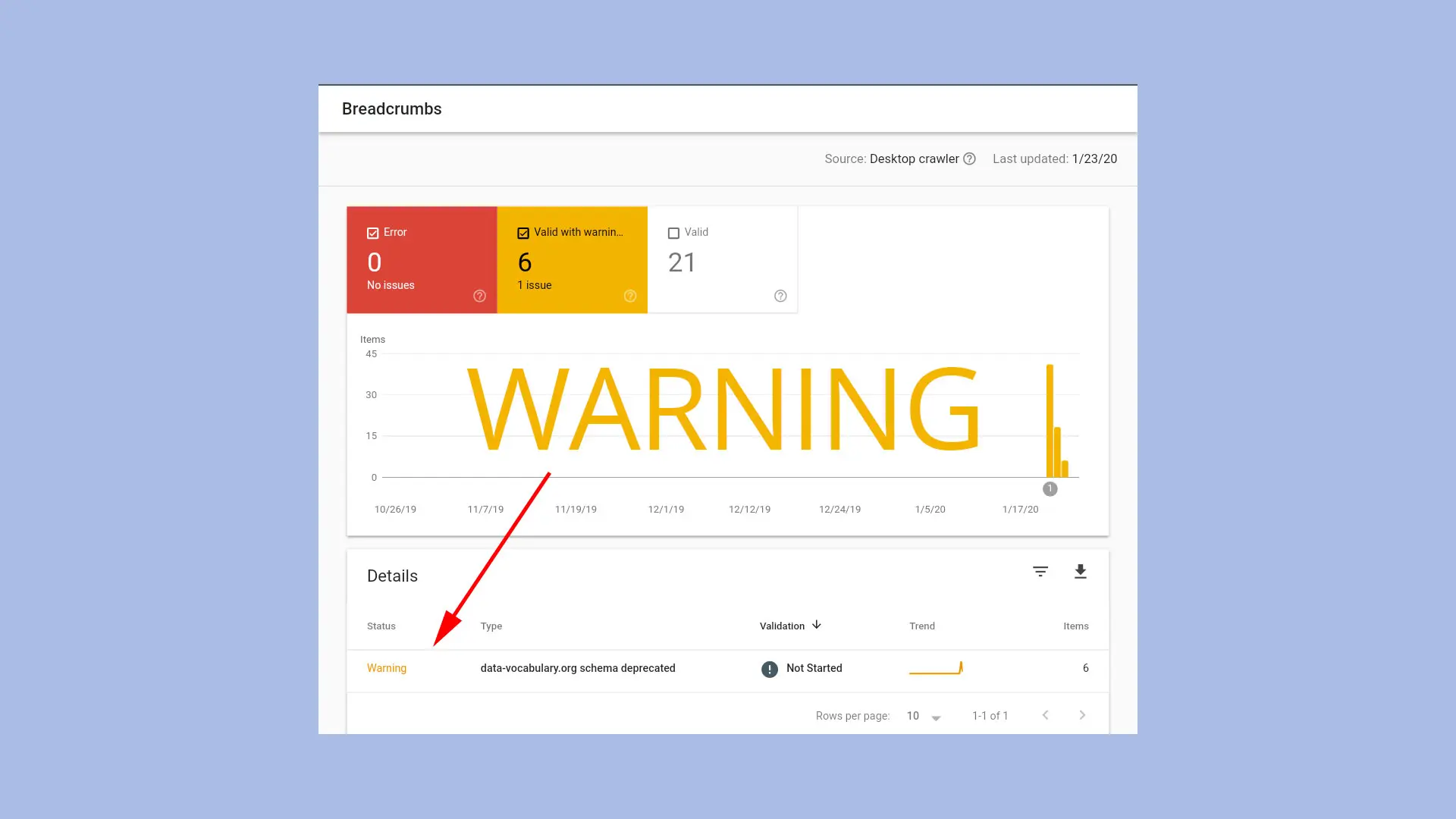Viewport: 1456px width, 819px height.
Task: Uncheck the Valid with warnings checkbox
Action: pos(523,233)
